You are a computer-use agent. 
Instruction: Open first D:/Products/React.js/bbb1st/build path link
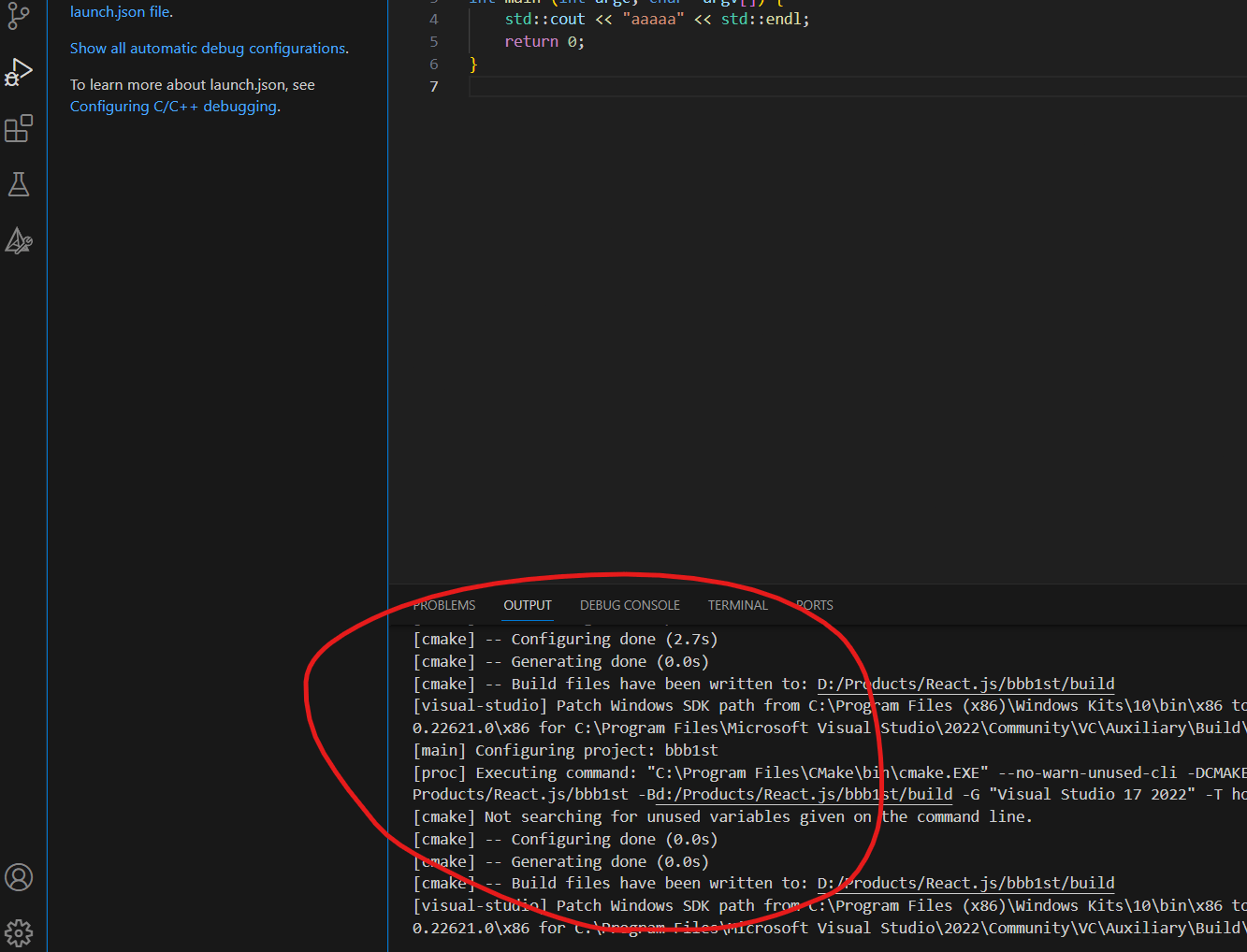click(965, 684)
